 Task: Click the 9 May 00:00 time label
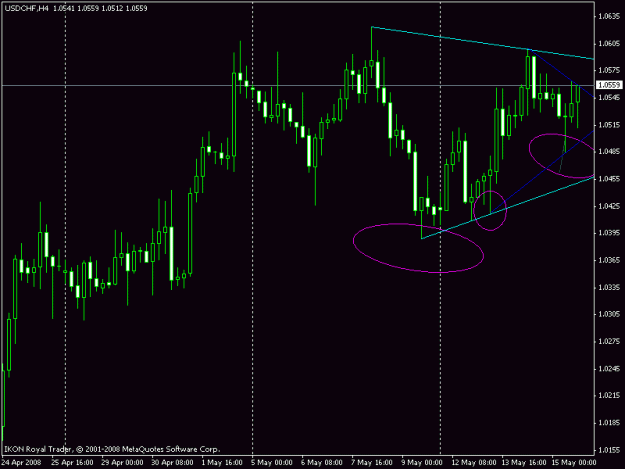(x=422, y=463)
